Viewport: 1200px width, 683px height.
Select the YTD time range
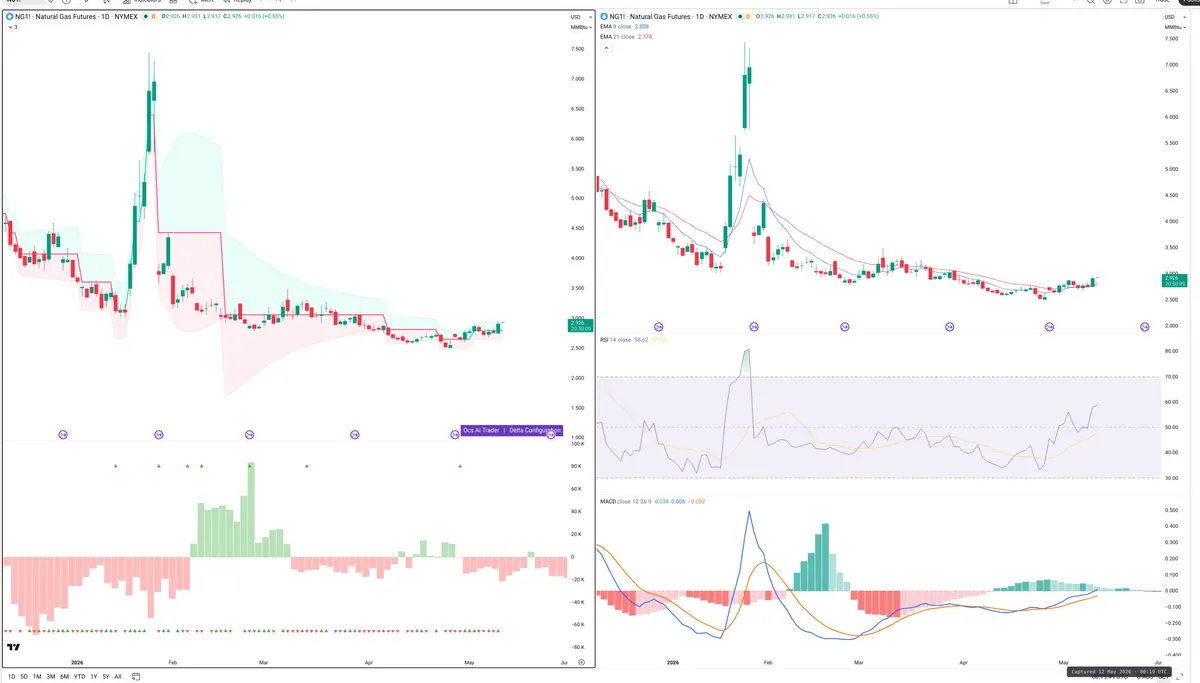pos(79,676)
